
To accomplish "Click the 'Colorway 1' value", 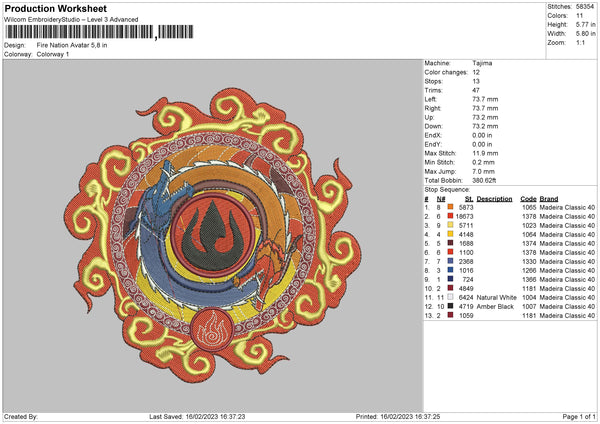I will [53, 54].
